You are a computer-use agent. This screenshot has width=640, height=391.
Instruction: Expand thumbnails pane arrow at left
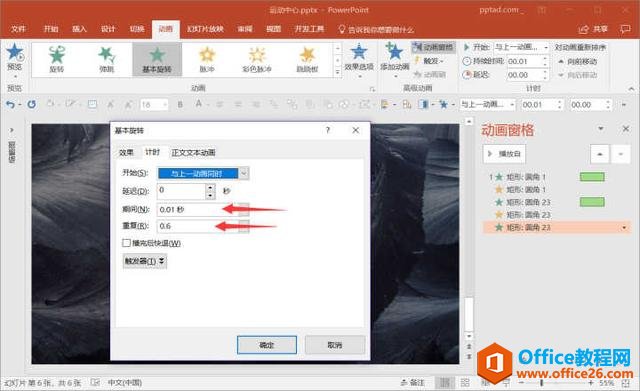(x=11, y=130)
